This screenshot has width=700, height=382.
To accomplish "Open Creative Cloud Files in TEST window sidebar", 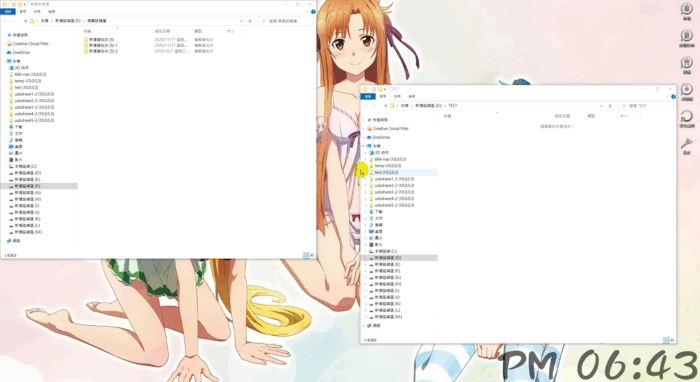I will [x=388, y=129].
